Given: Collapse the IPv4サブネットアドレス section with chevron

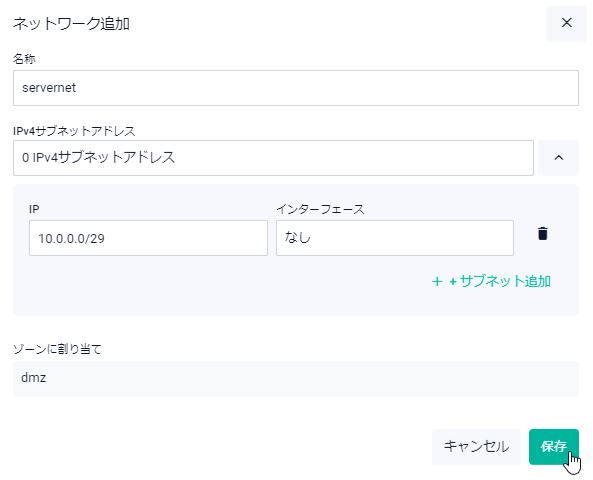Looking at the screenshot, I should coord(558,158).
